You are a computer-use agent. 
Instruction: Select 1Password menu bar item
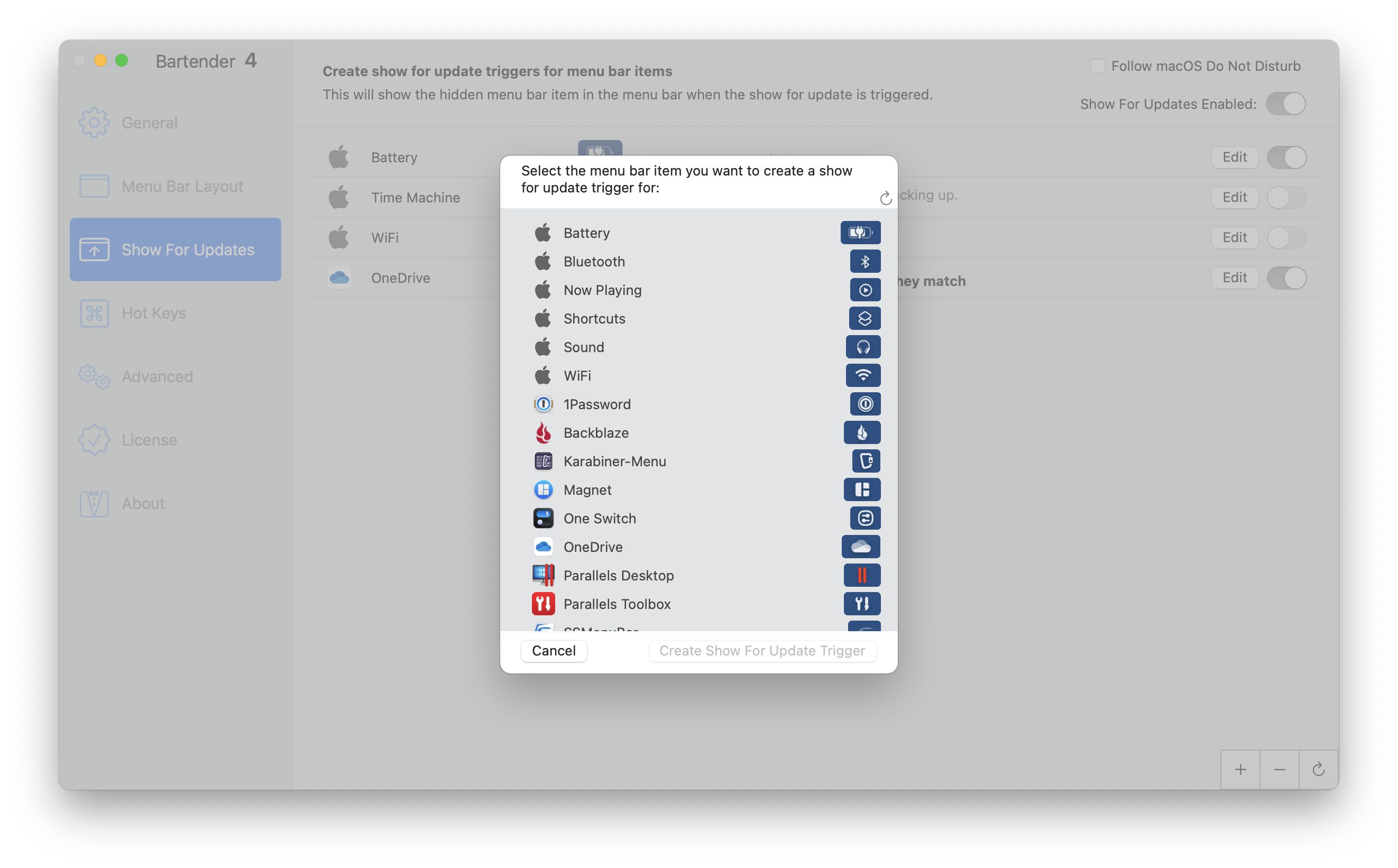pos(699,404)
